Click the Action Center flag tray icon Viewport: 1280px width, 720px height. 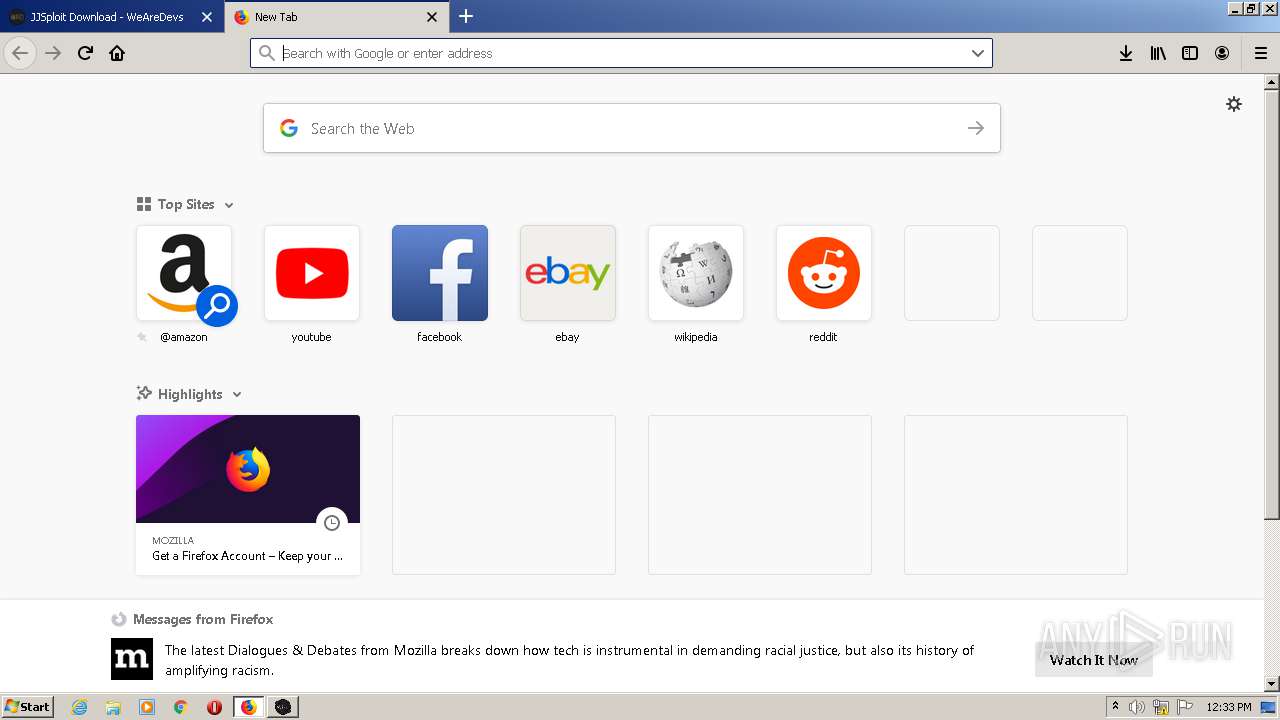(x=1185, y=707)
